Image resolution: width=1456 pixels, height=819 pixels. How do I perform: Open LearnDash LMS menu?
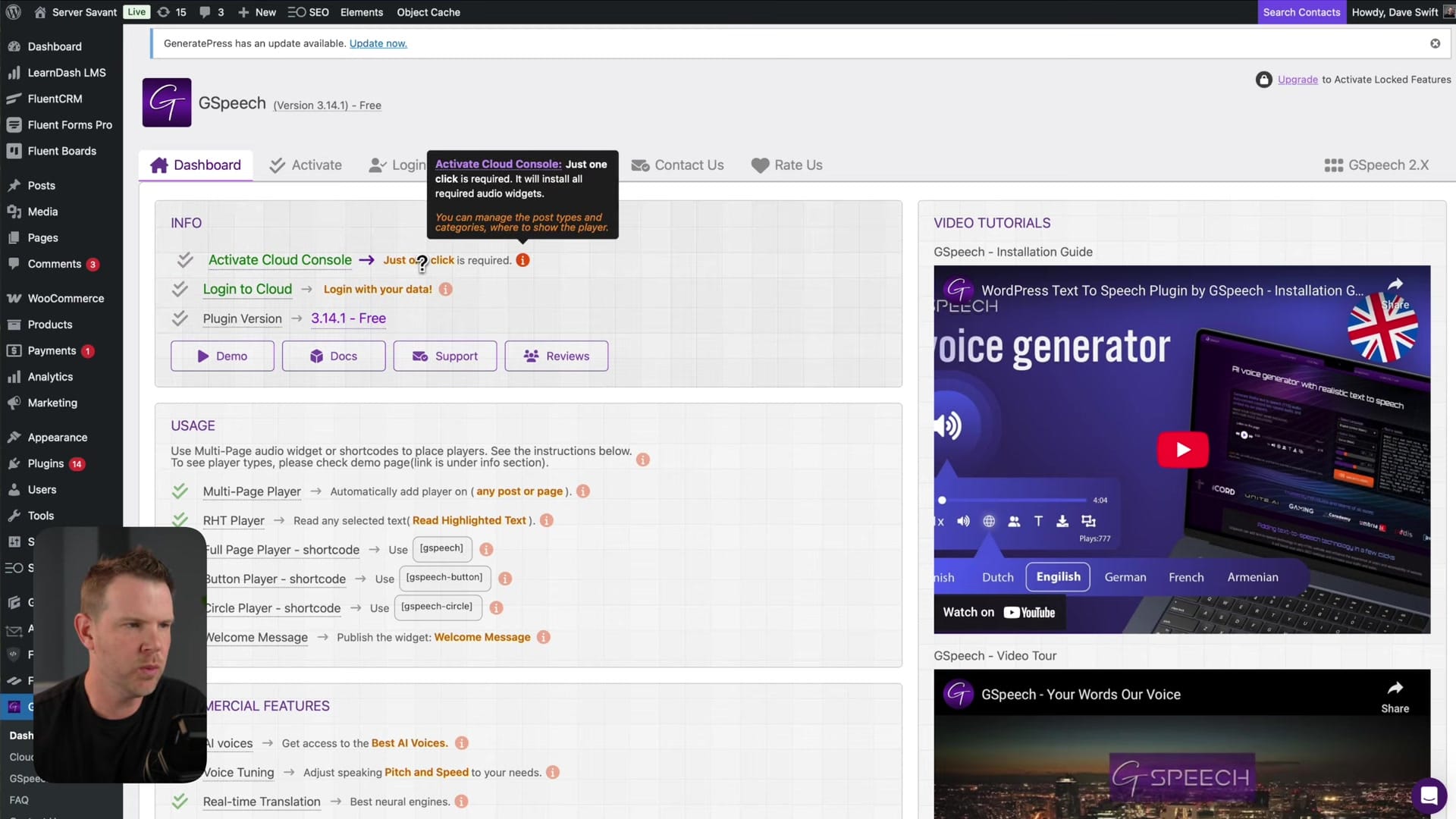[x=67, y=73]
